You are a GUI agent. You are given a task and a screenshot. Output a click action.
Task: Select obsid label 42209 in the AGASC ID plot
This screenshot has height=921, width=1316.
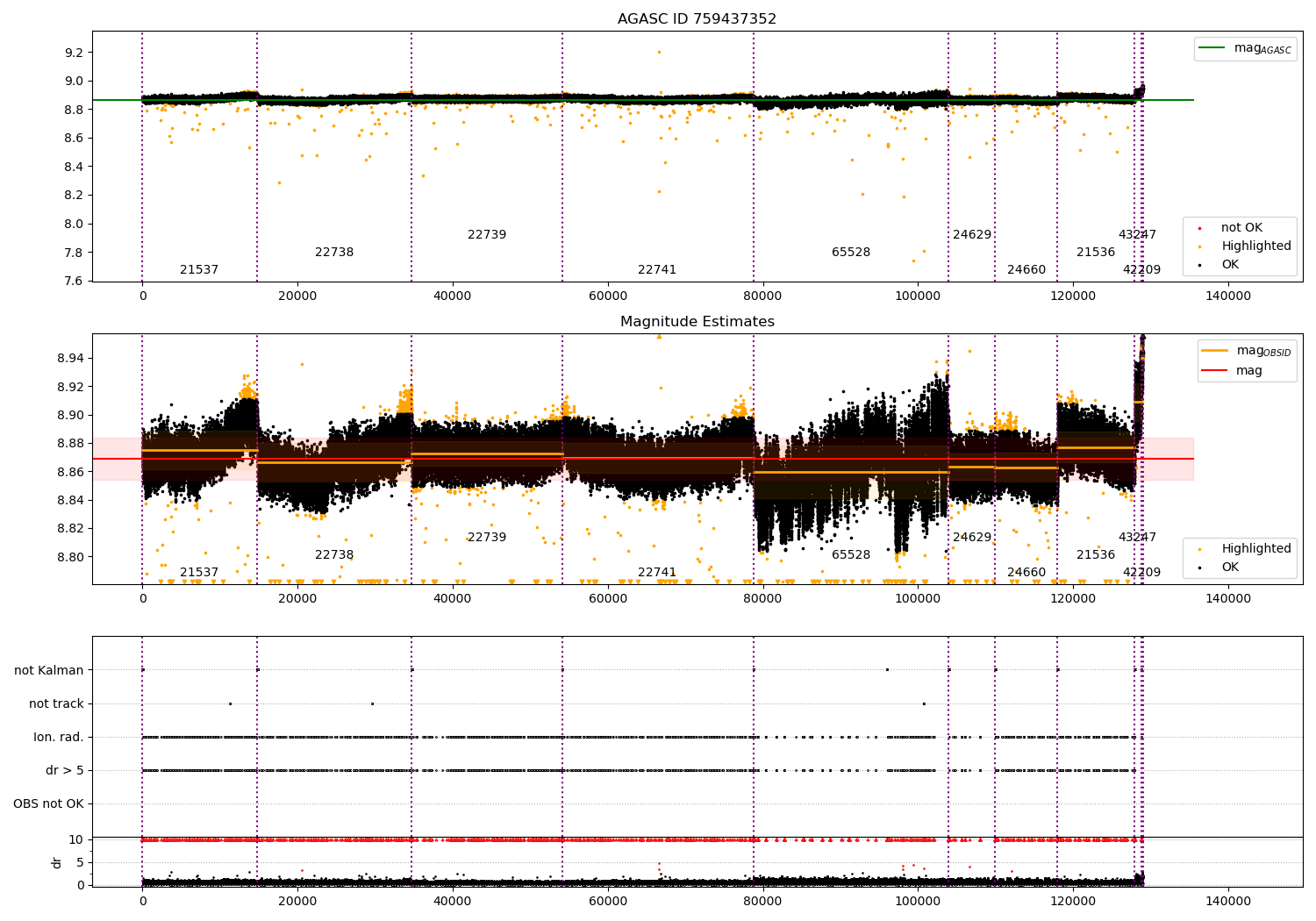tap(1141, 269)
